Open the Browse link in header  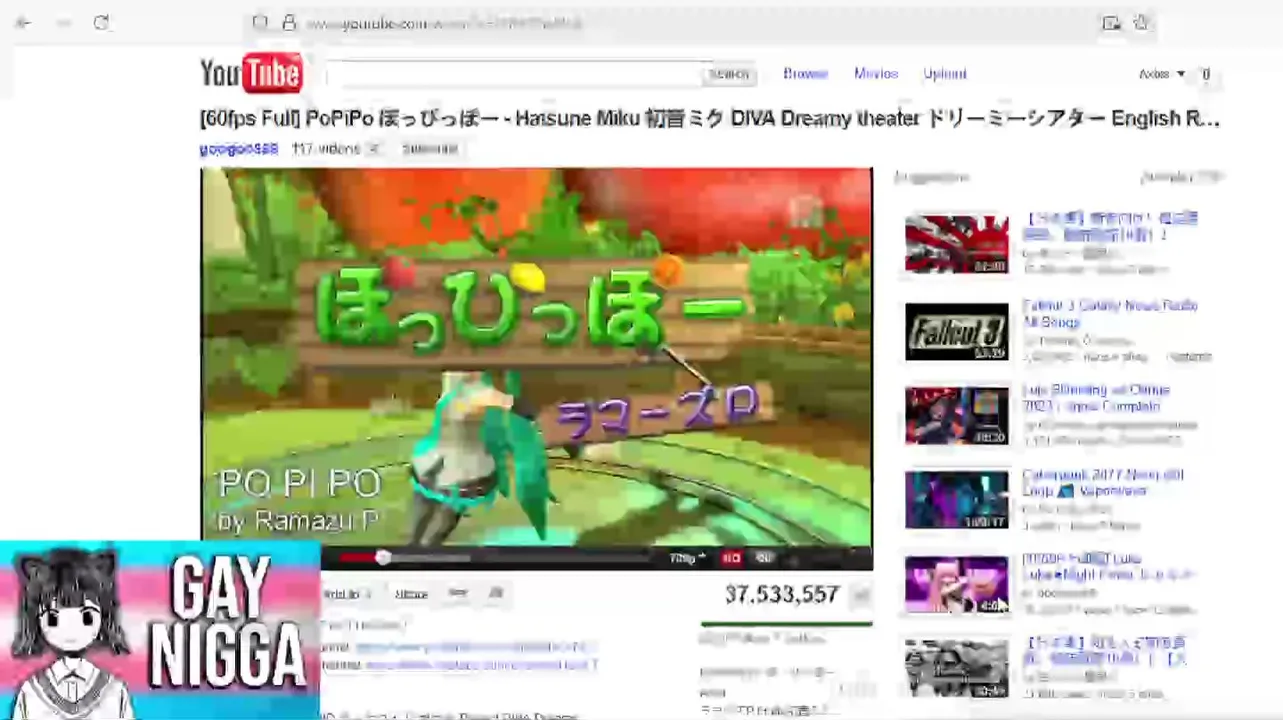[x=805, y=74]
